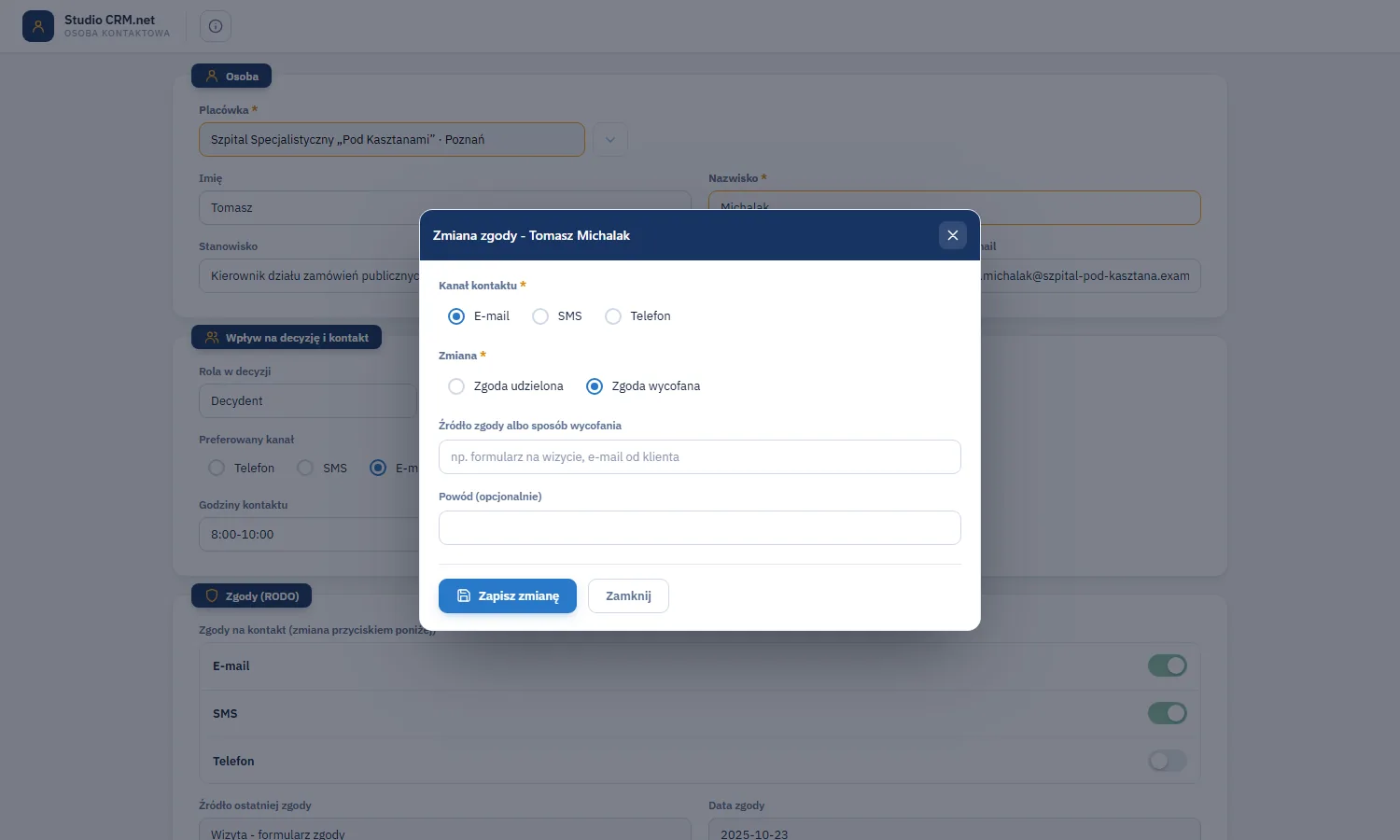
Task: Click the Zmiana zgody - Tomasz Michalak title
Action: pyautogui.click(x=531, y=235)
